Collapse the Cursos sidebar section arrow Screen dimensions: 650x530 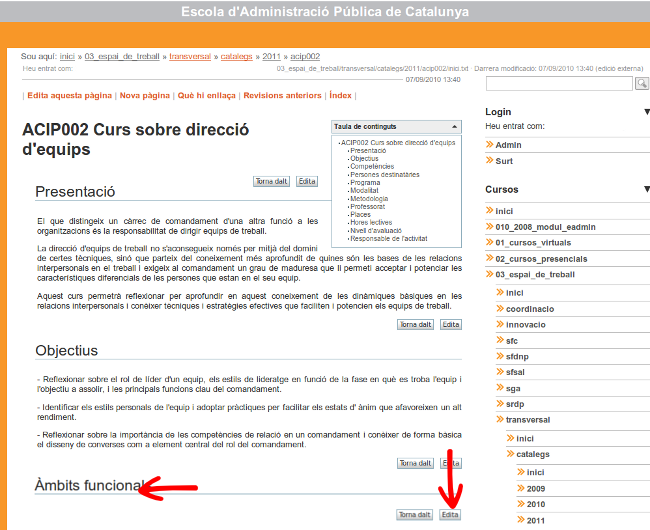tap(647, 189)
